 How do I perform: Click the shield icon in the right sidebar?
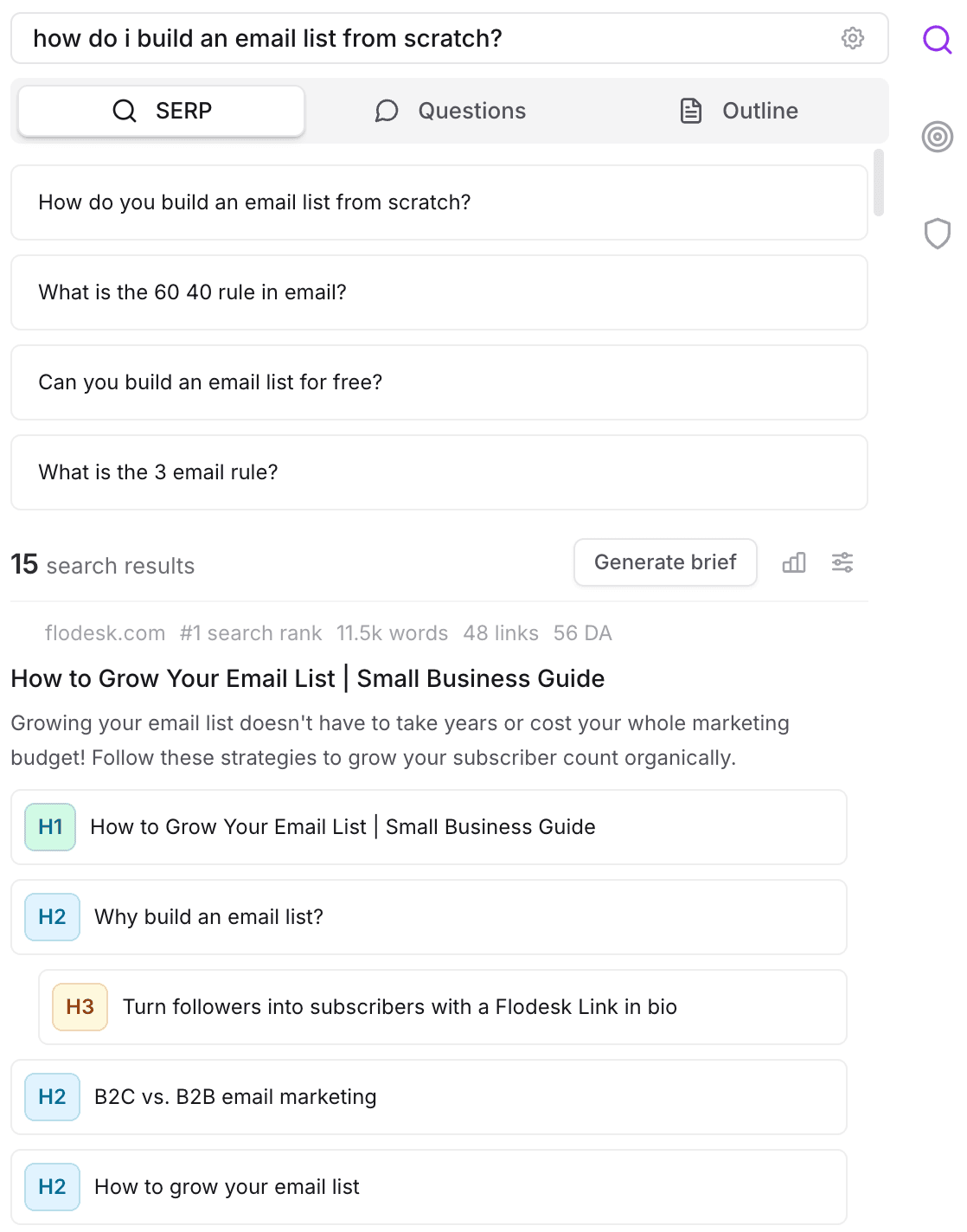[x=937, y=233]
